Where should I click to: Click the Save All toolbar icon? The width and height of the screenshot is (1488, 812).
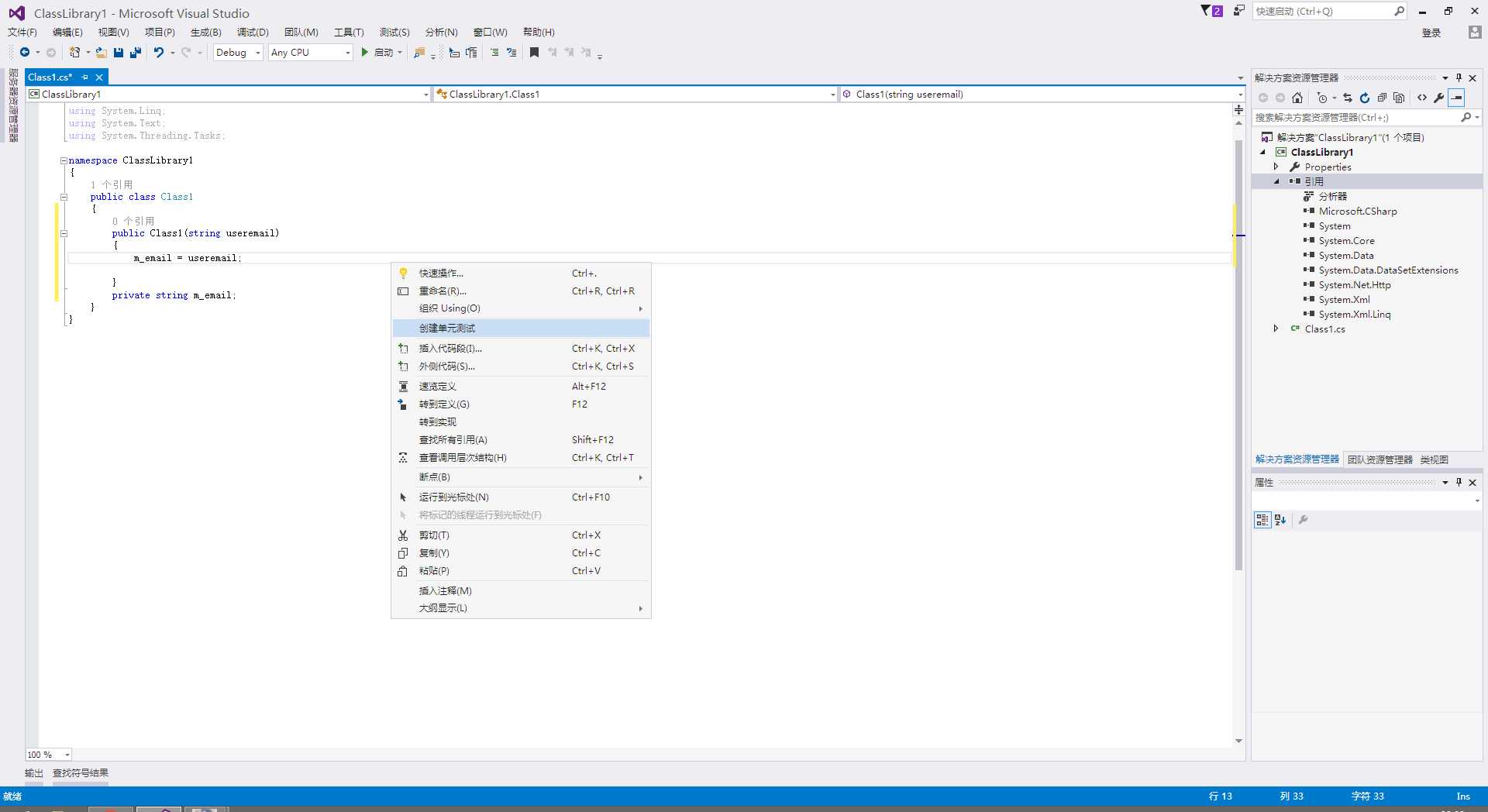click(x=136, y=53)
